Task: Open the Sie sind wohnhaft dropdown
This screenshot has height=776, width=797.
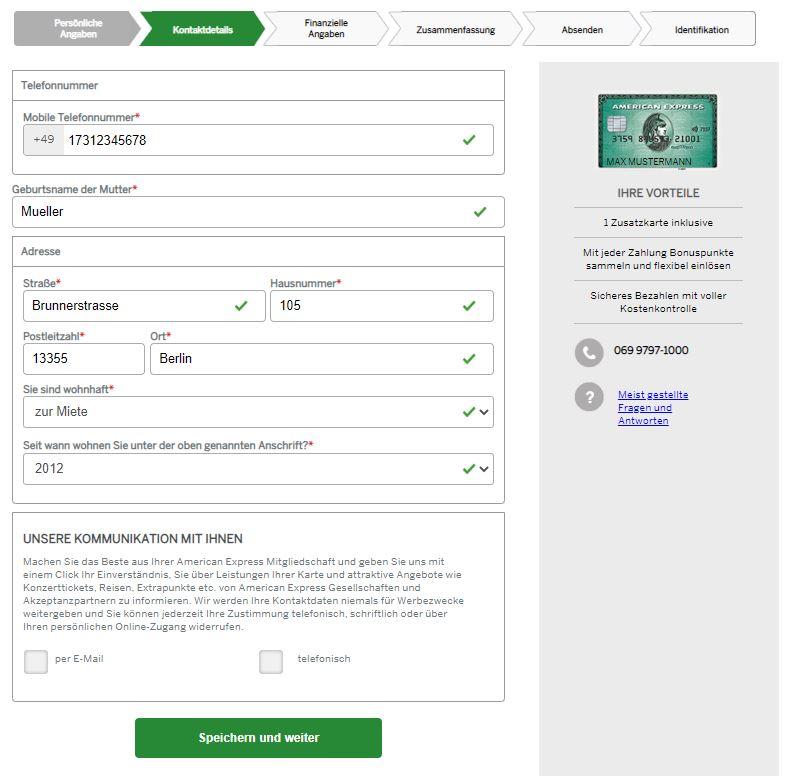Action: (x=258, y=412)
